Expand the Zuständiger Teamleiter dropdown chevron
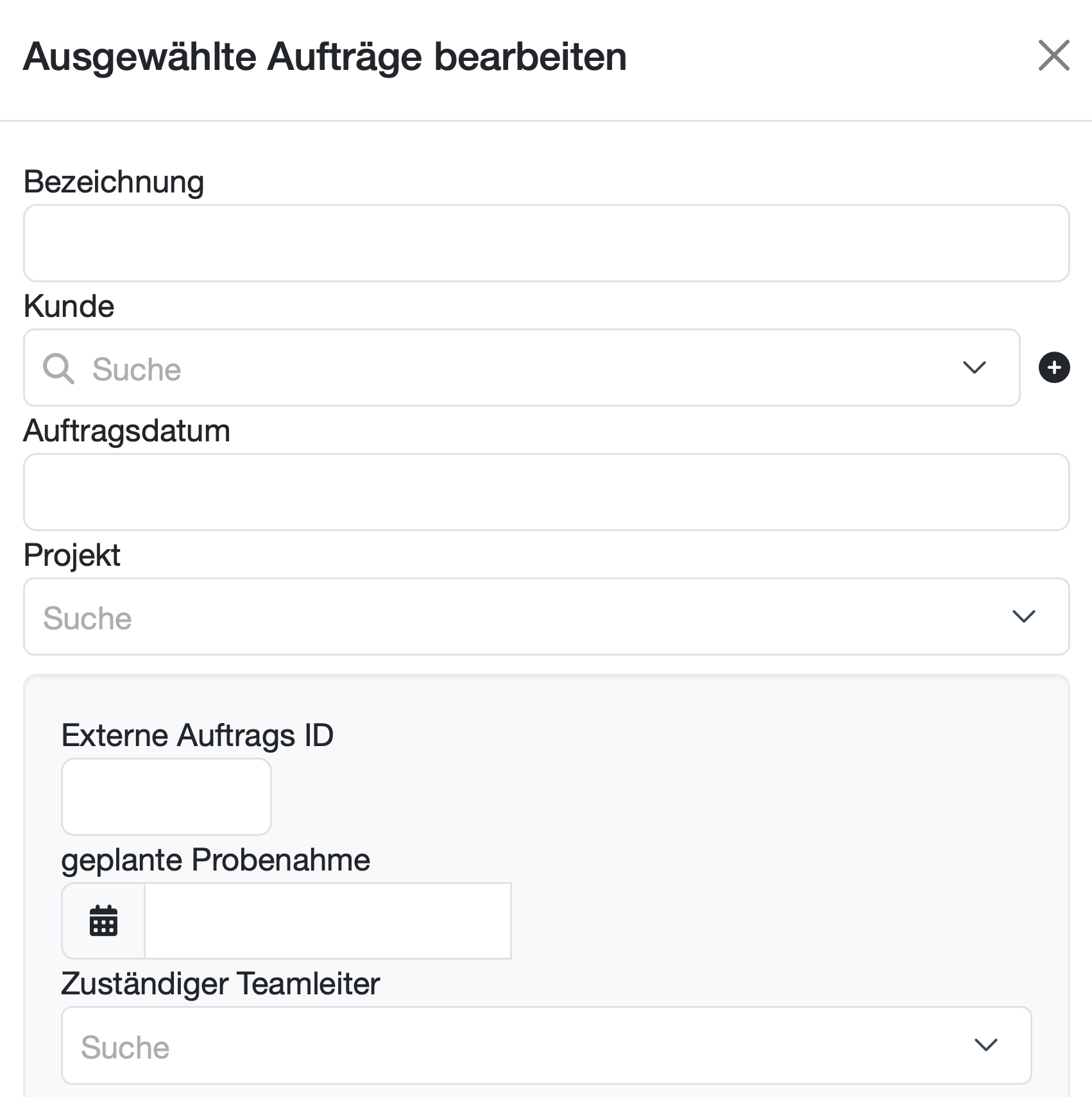The image size is (1092, 1097). point(985,1045)
